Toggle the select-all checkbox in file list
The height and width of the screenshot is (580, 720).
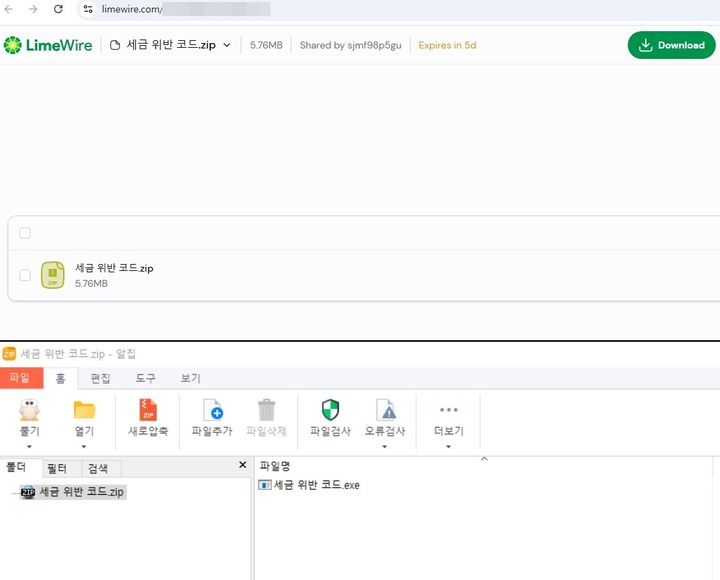(x=25, y=233)
